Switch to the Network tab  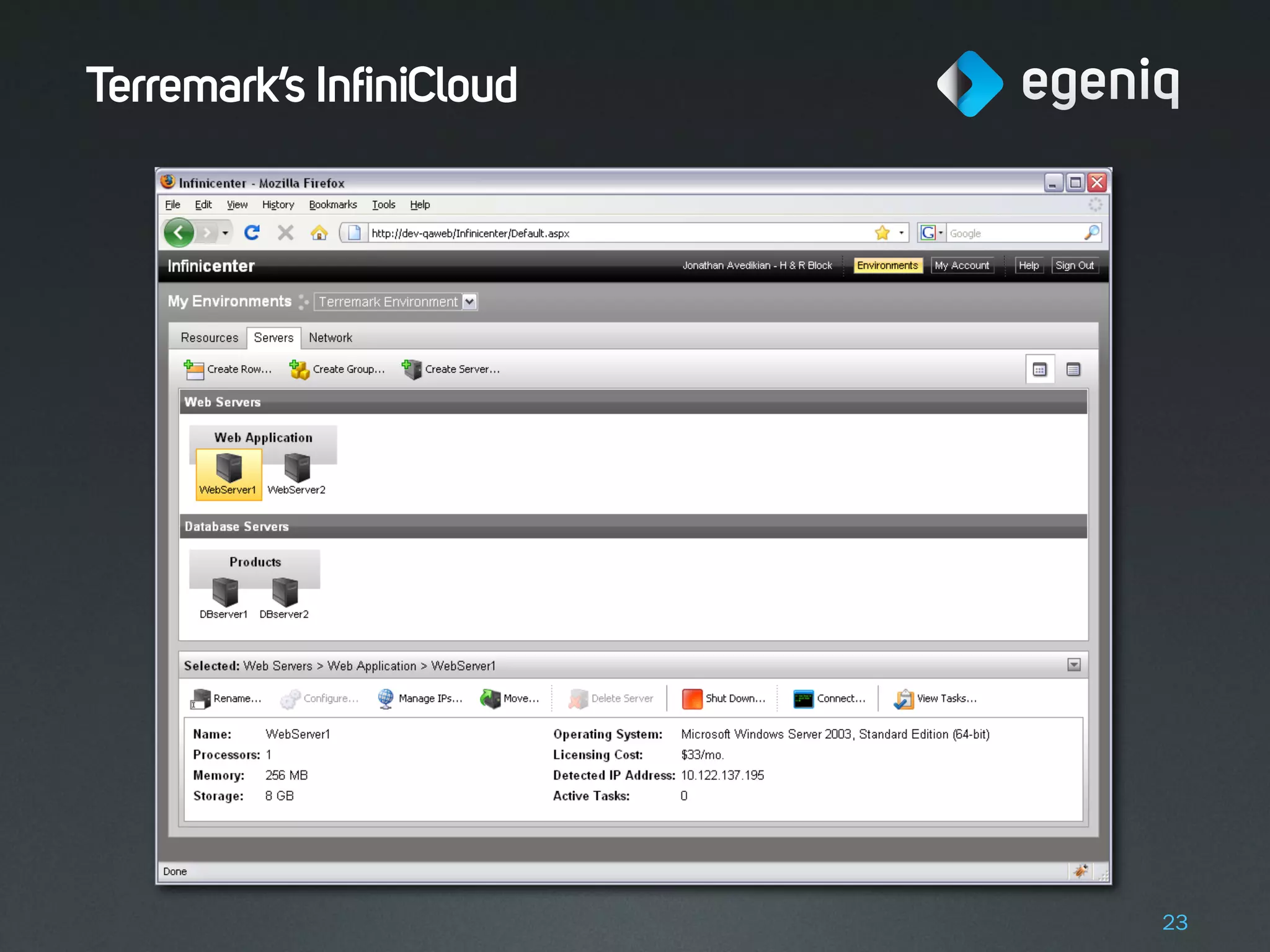coord(331,338)
